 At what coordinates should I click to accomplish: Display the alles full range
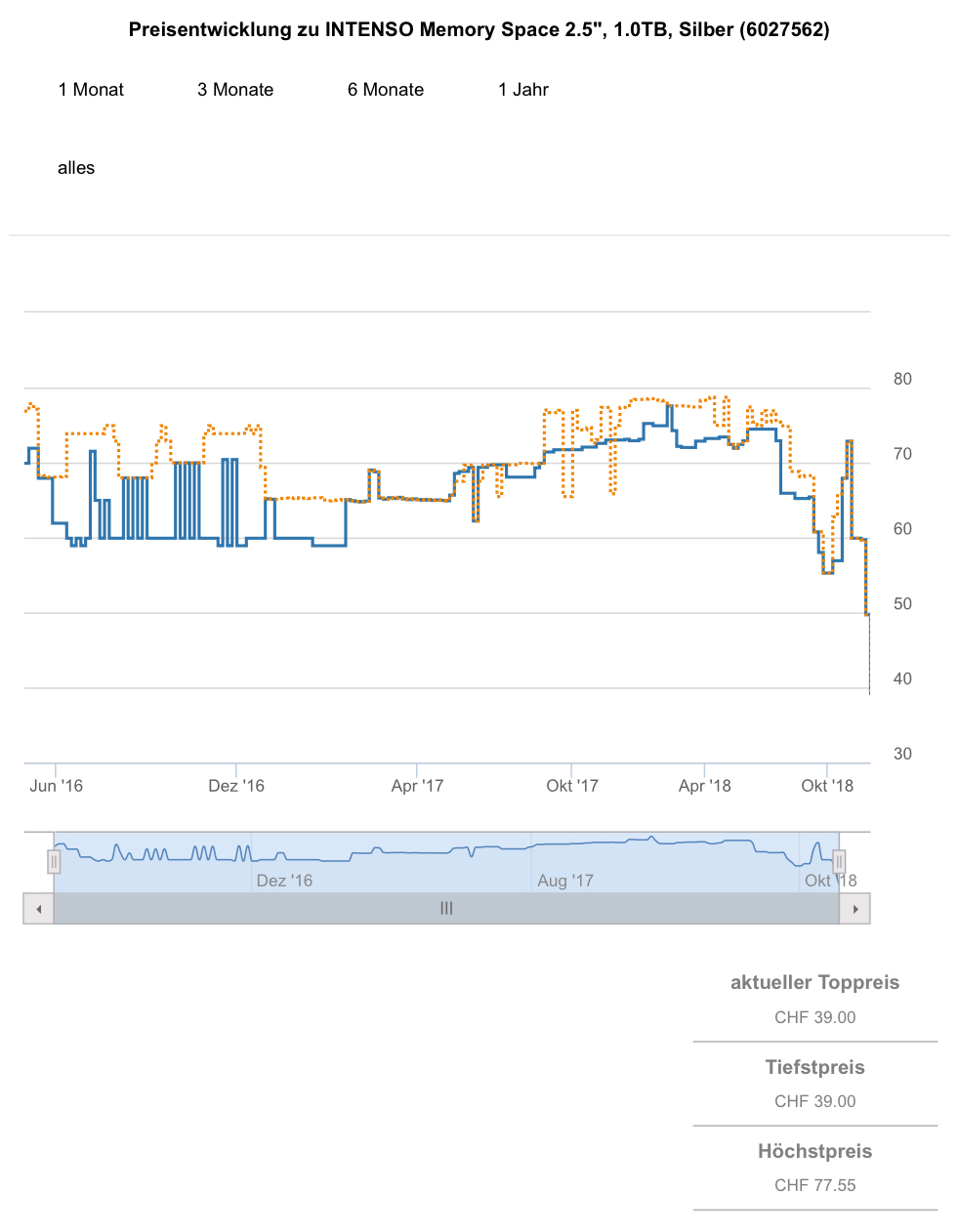coord(76,168)
